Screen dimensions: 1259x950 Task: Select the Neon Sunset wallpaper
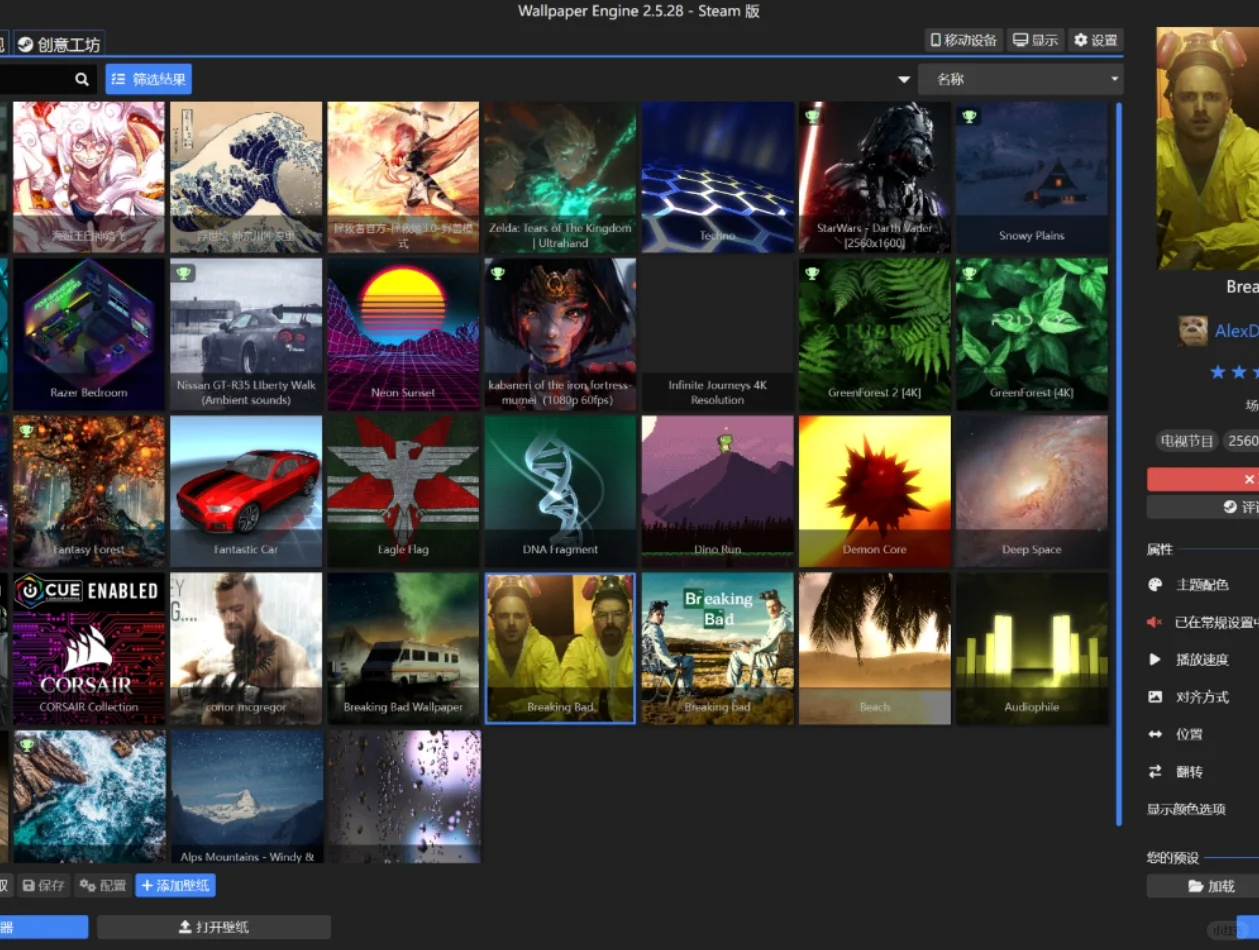pyautogui.click(x=404, y=334)
